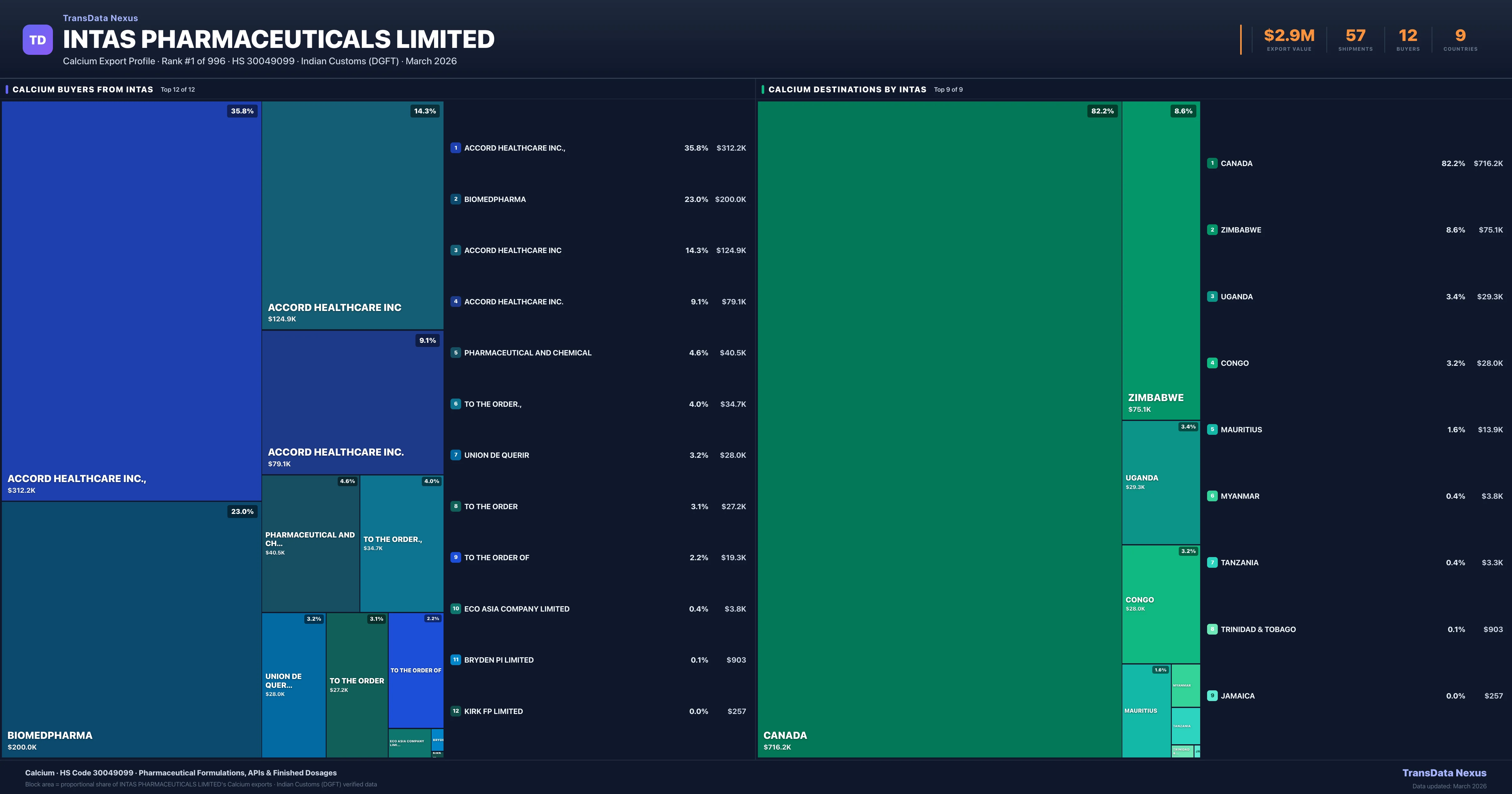Click rank 5 badge for PHARMACEUTICAL AND CHEMICAL

[x=455, y=352]
